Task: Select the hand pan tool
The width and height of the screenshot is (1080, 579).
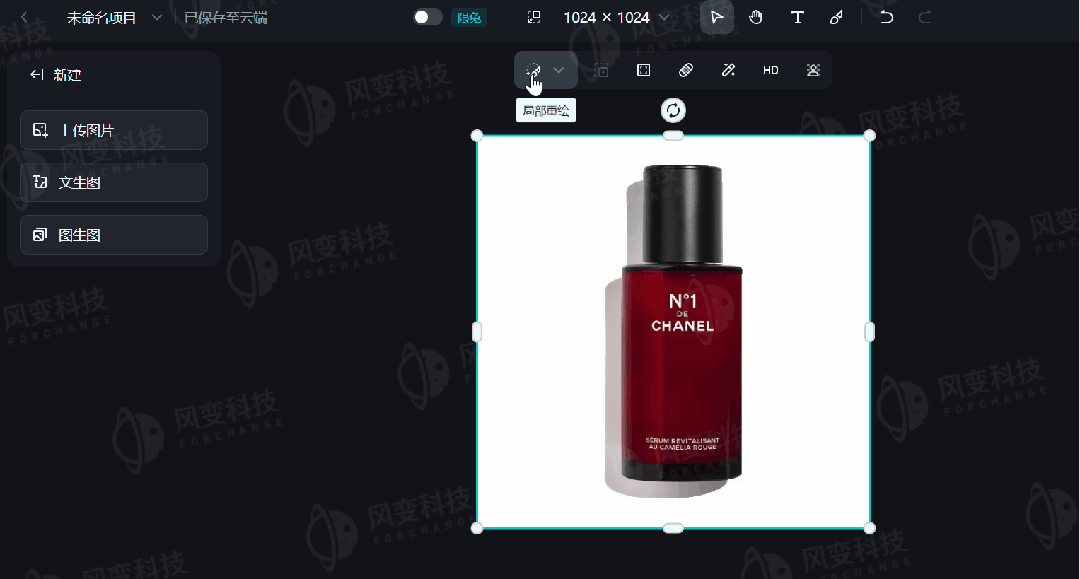Action: pyautogui.click(x=756, y=17)
